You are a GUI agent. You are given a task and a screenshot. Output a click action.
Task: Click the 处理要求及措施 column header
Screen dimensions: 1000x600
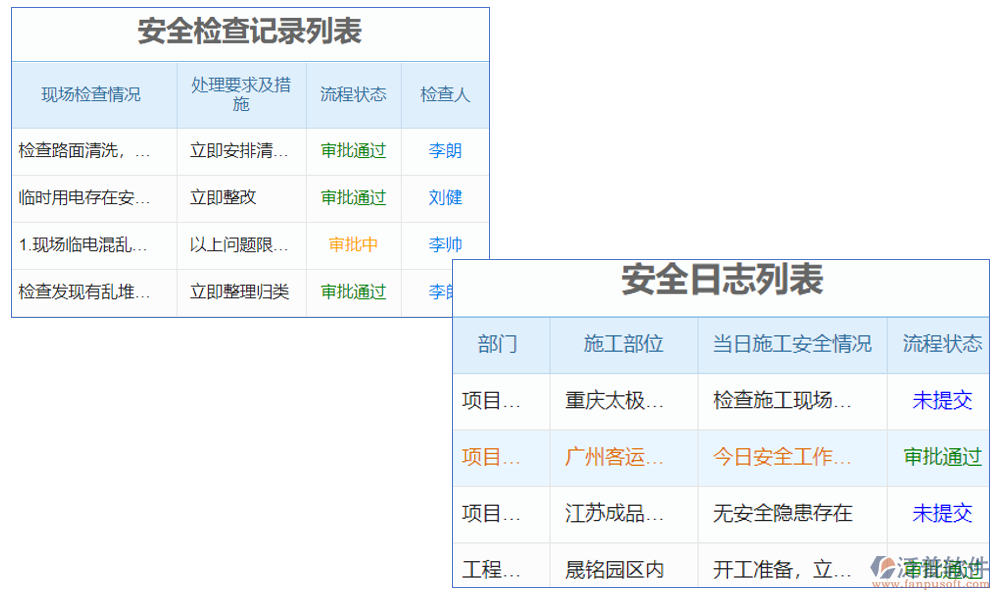[240, 94]
